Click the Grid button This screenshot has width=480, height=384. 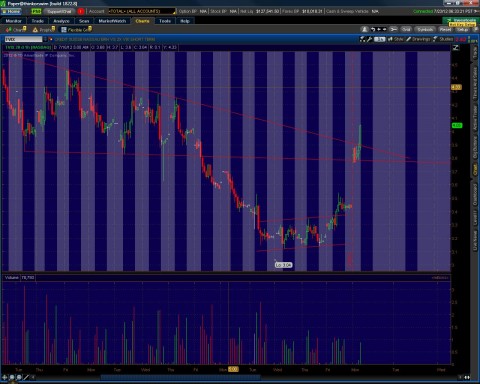(406, 30)
